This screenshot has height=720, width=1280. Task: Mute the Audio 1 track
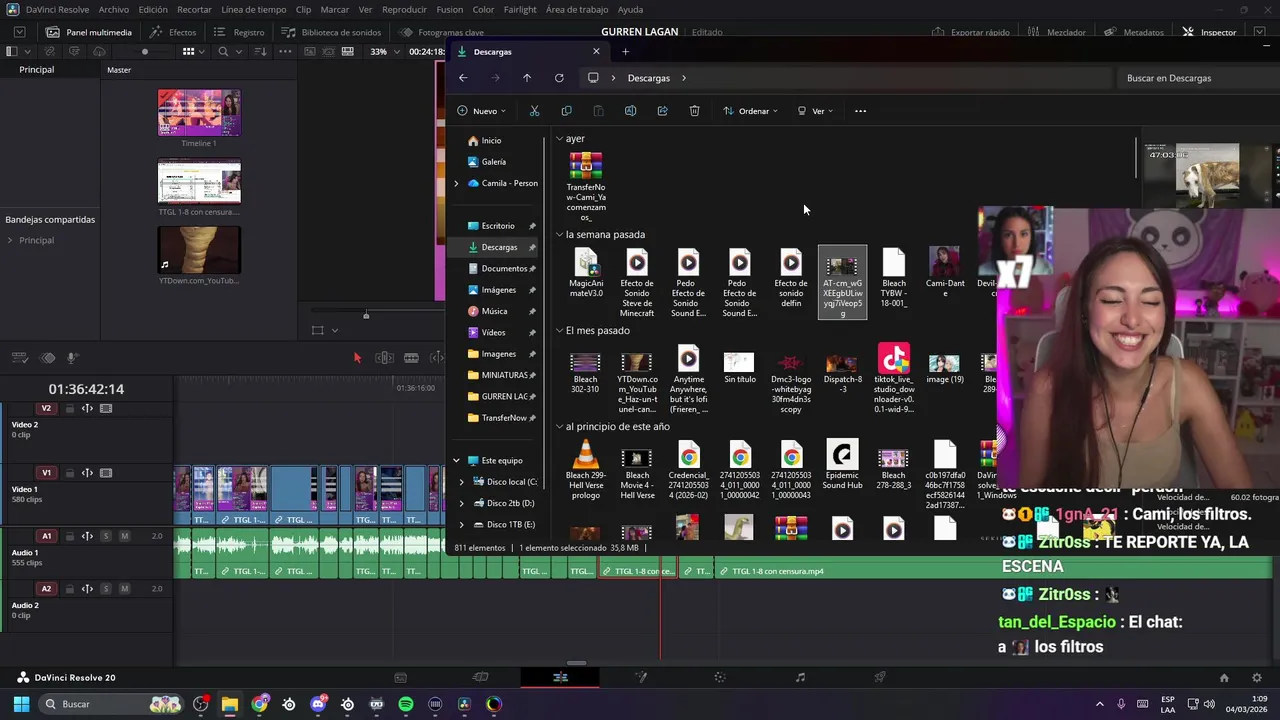124,536
